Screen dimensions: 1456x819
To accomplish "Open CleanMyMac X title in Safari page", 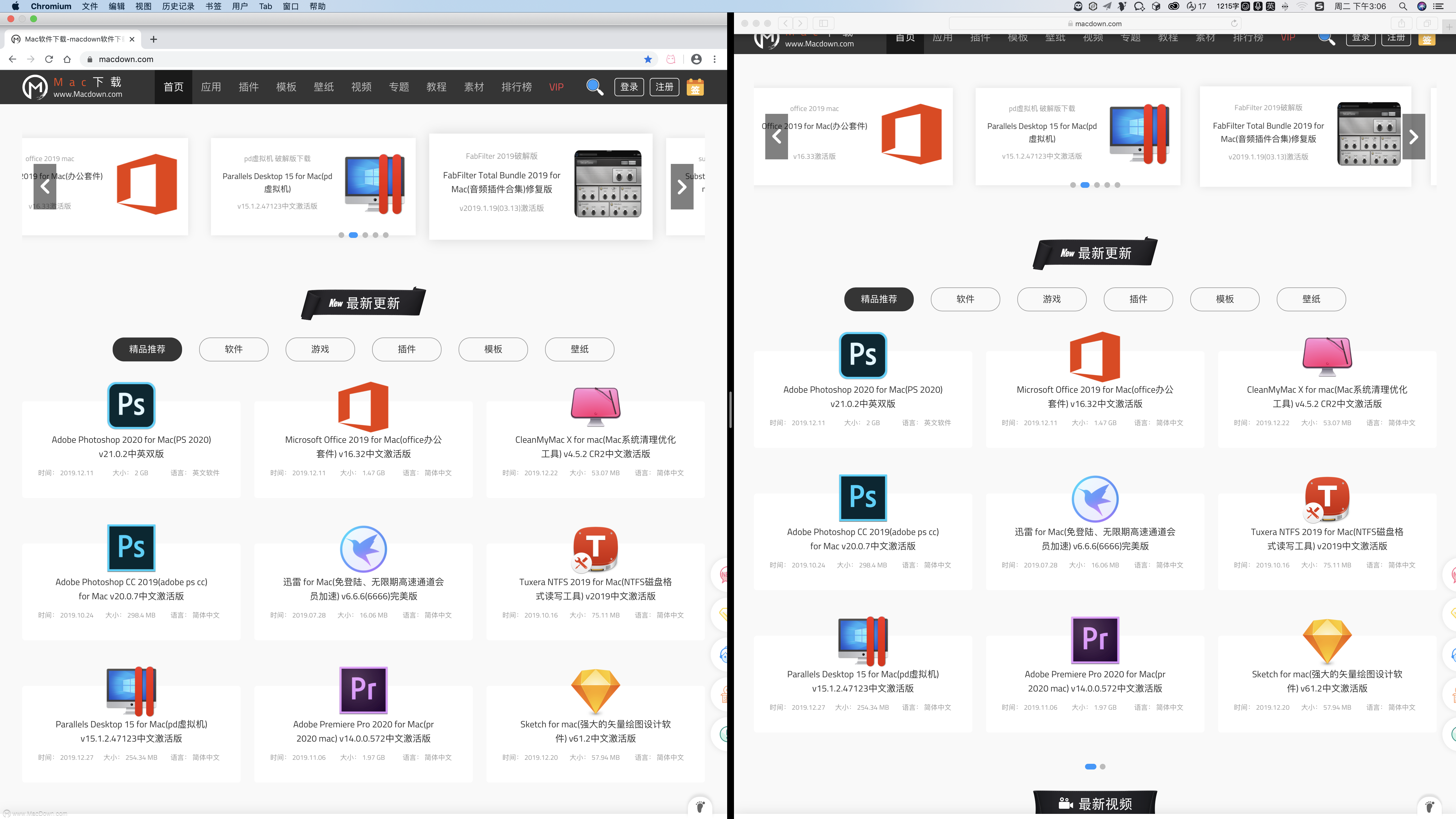I will coord(1327,396).
